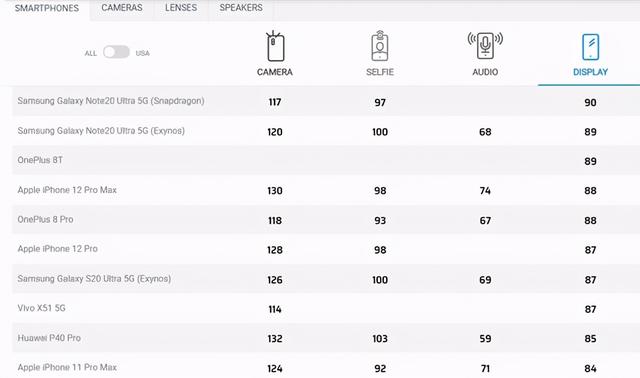This screenshot has height=378, width=640.
Task: Select the ALL label next to toggle
Action: tap(91, 53)
